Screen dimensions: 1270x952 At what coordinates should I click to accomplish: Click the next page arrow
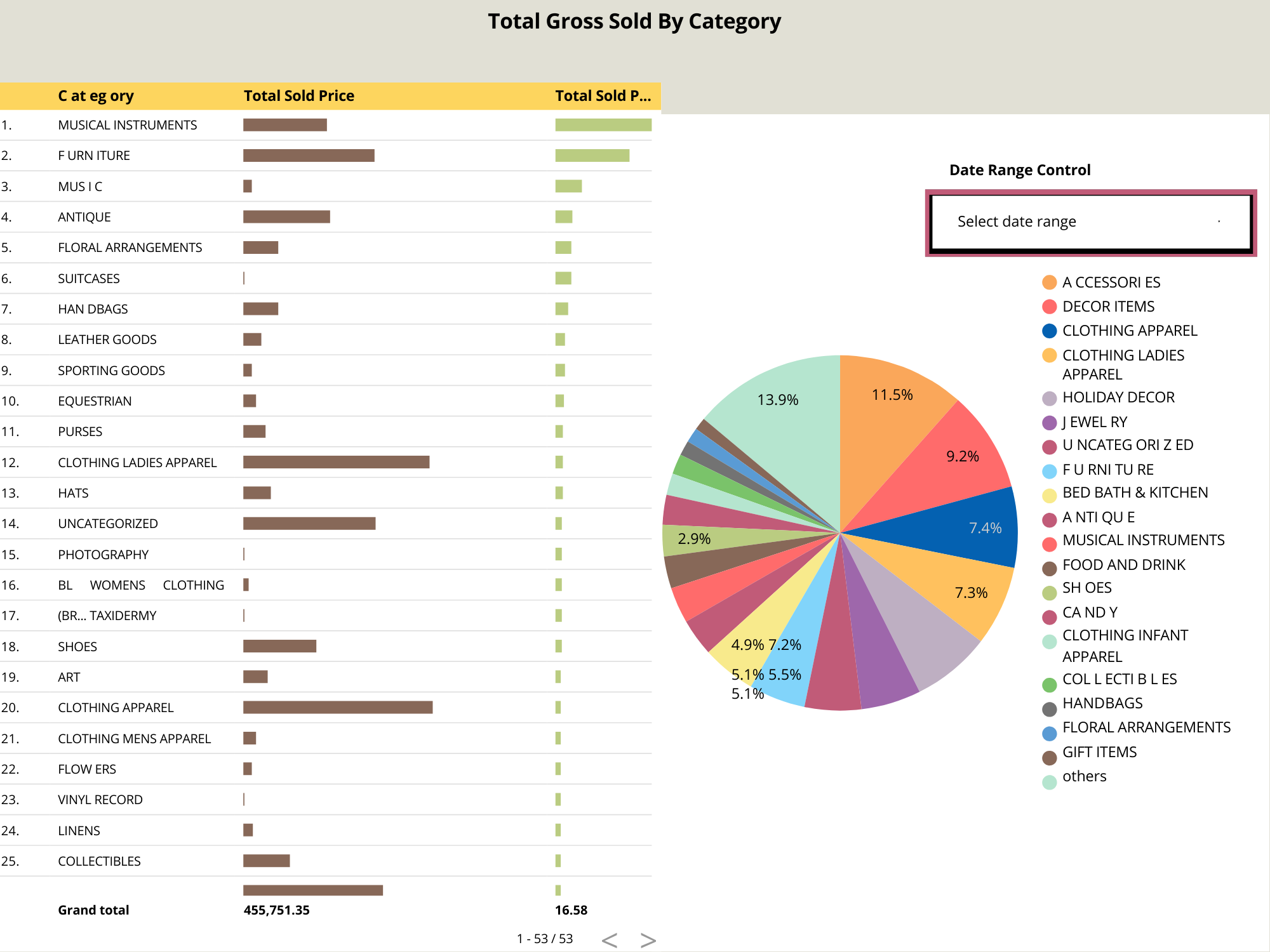pos(648,940)
